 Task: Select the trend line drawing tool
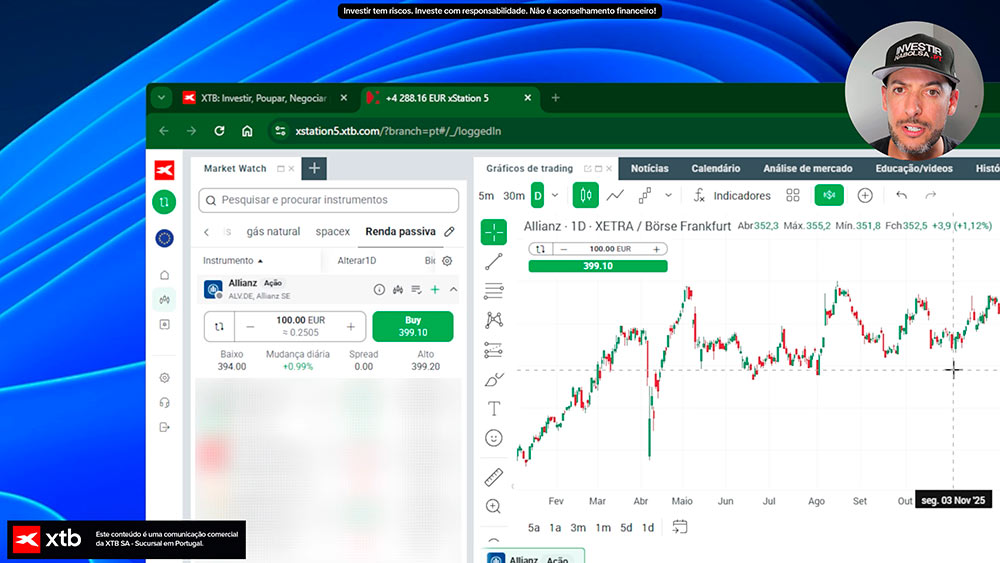click(494, 261)
